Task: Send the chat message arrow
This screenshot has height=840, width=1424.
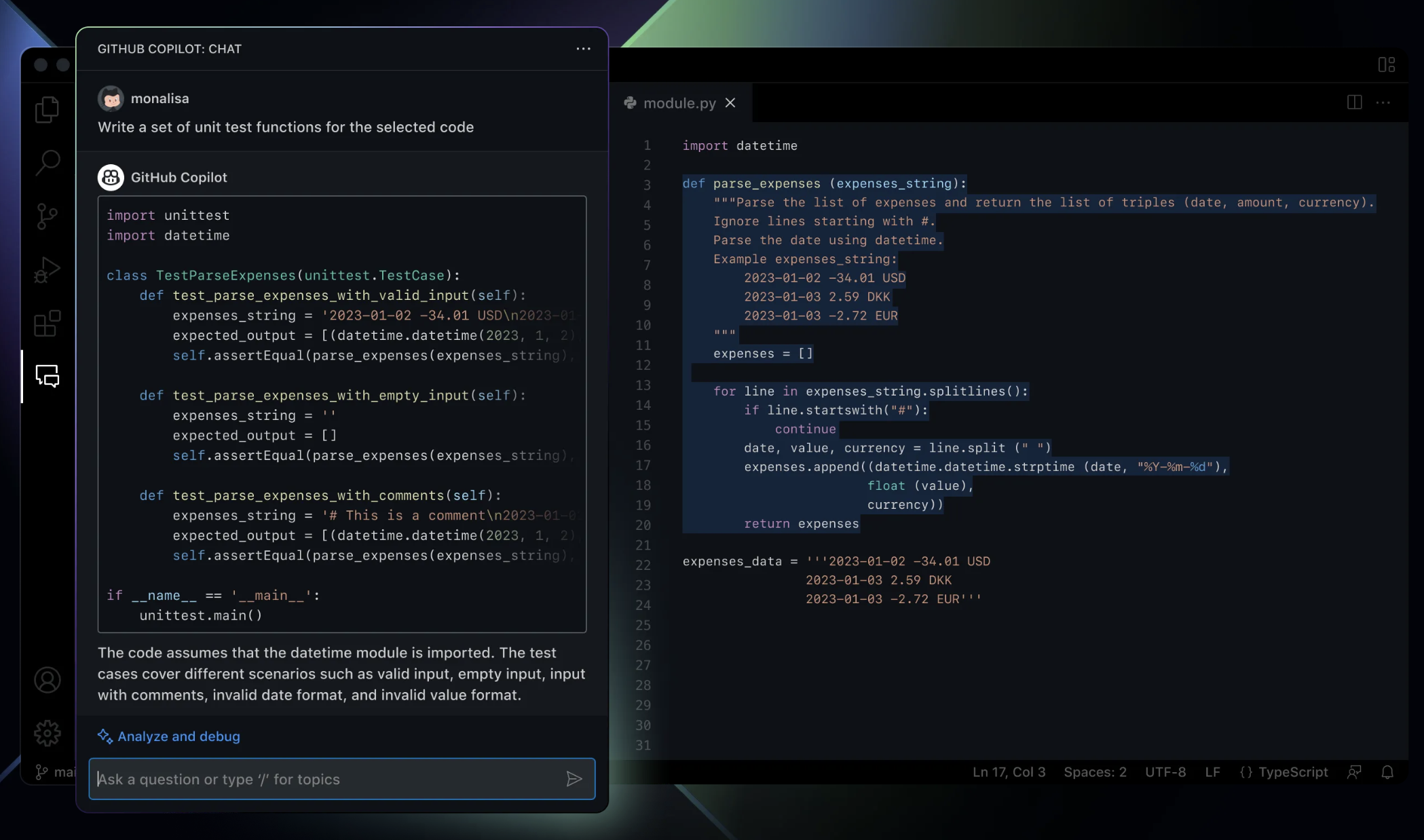Action: pos(574,779)
